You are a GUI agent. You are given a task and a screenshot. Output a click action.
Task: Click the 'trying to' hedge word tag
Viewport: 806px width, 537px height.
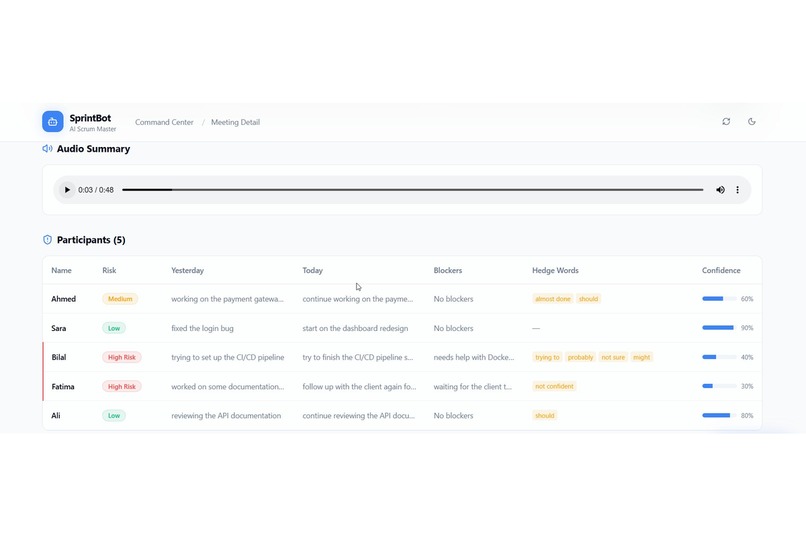[547, 357]
